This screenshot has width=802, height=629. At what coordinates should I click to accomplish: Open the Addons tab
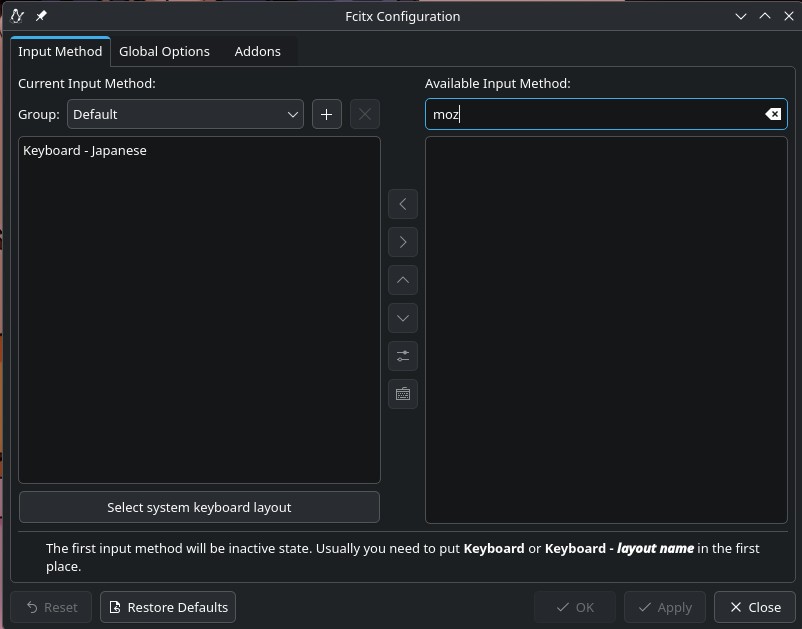(x=257, y=51)
